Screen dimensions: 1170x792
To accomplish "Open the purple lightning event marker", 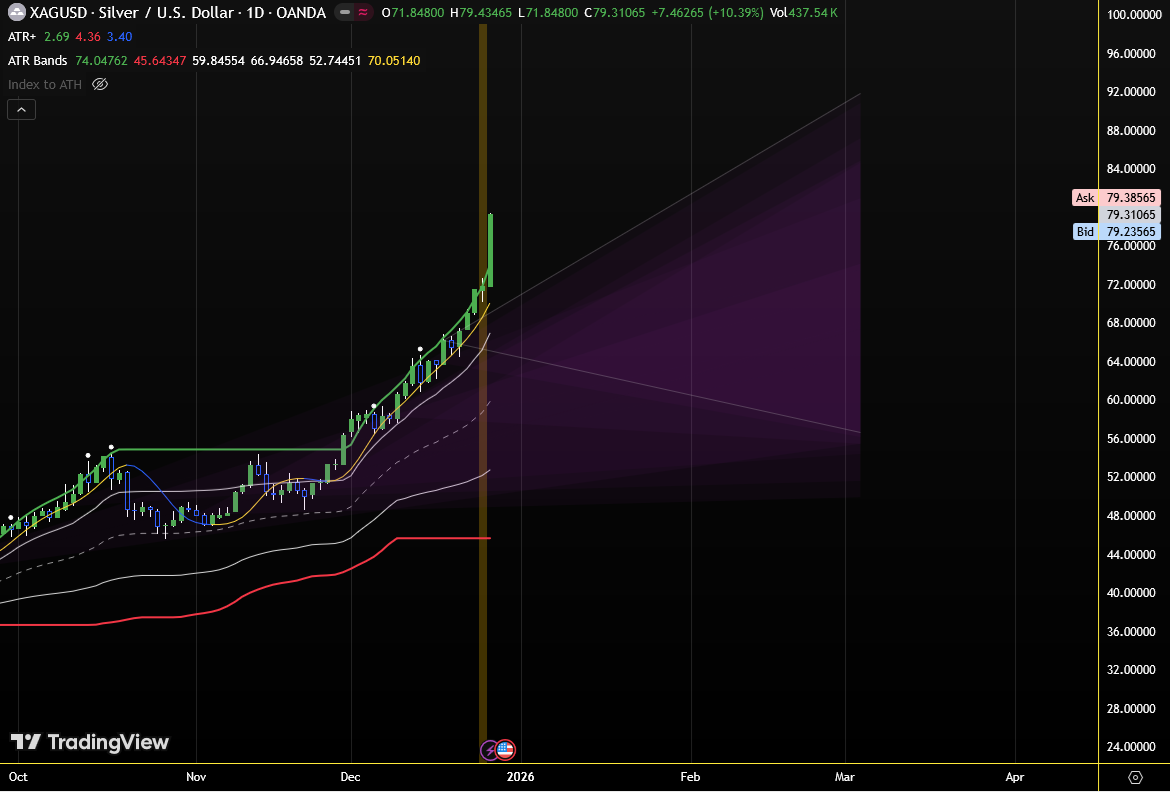I will tap(489, 749).
